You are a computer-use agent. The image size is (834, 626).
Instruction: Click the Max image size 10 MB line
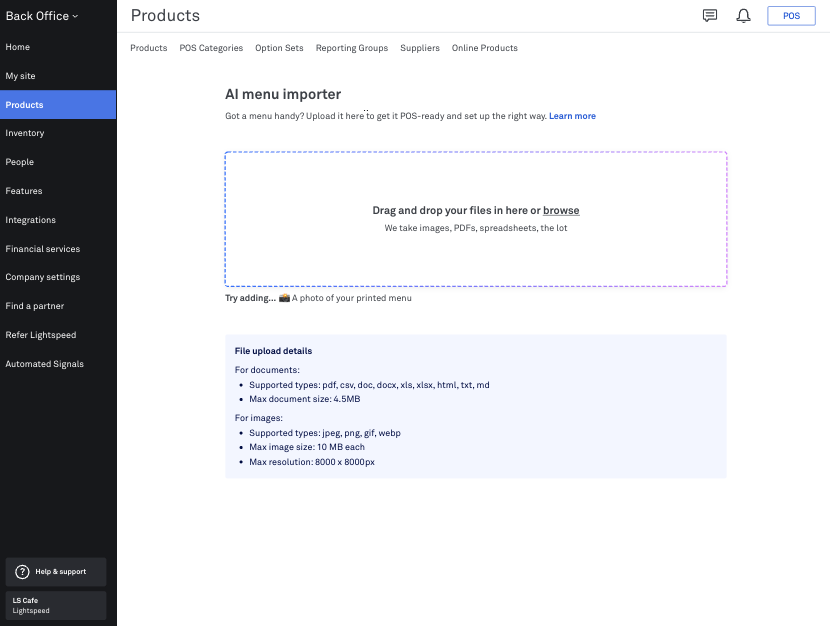click(x=307, y=447)
